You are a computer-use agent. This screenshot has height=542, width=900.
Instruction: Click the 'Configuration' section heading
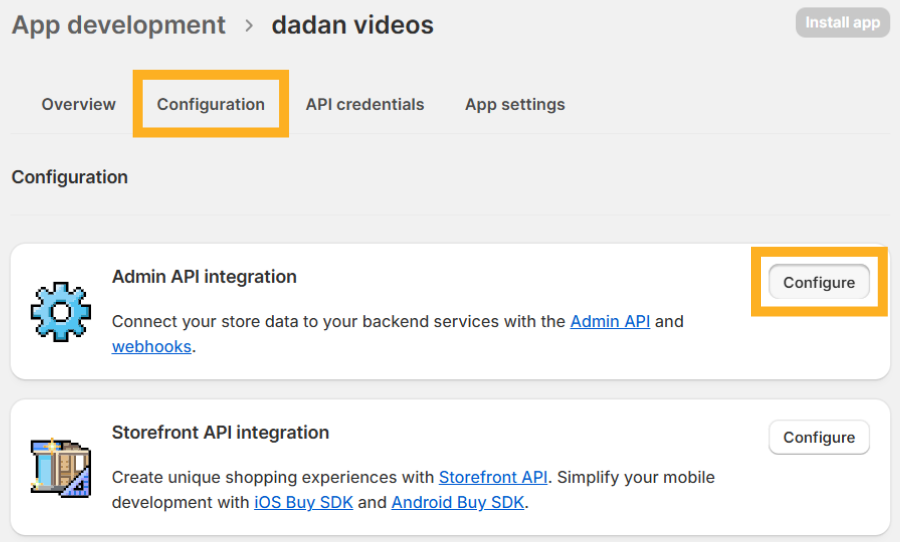pyautogui.click(x=69, y=177)
